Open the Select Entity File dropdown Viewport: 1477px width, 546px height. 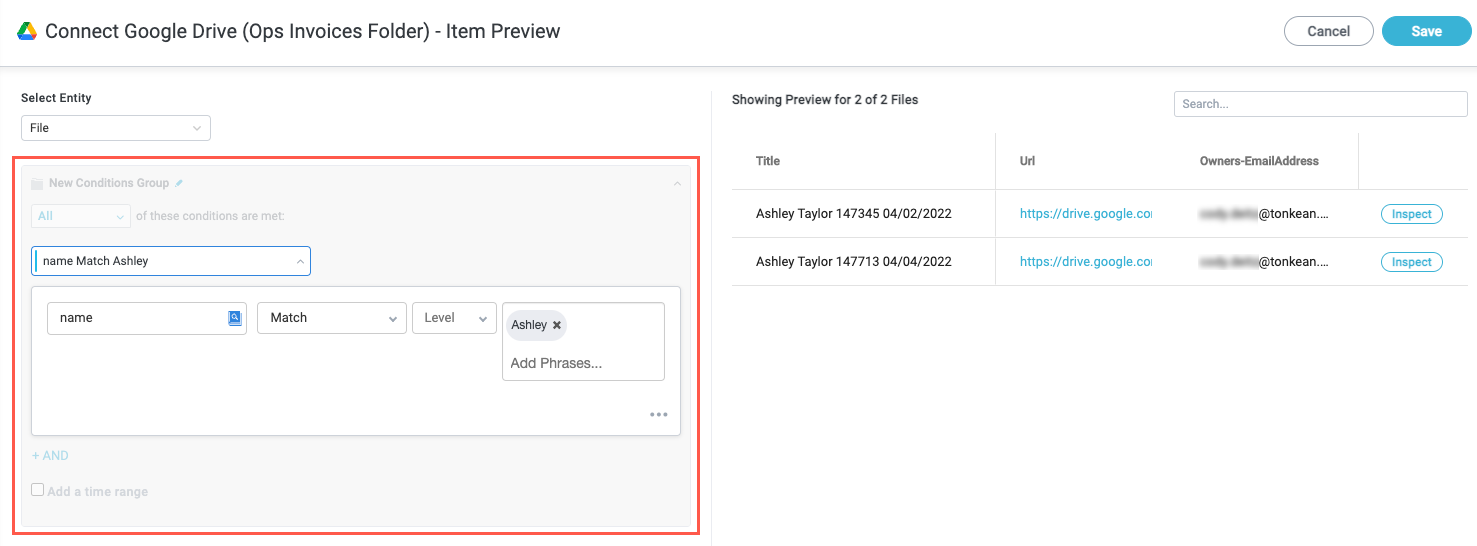pos(116,128)
